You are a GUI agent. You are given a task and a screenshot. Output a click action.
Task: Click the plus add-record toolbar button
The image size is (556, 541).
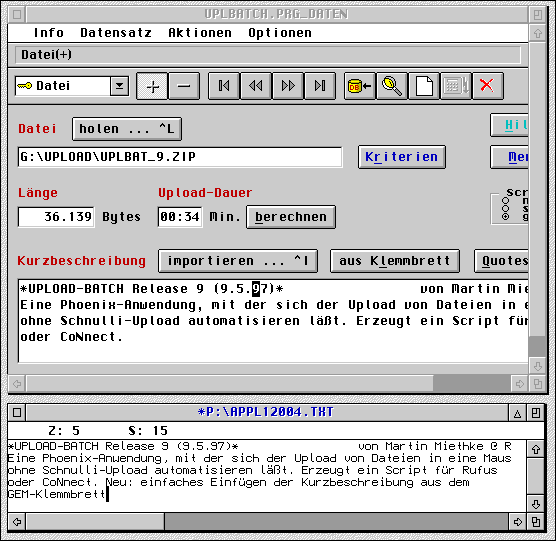click(x=152, y=86)
